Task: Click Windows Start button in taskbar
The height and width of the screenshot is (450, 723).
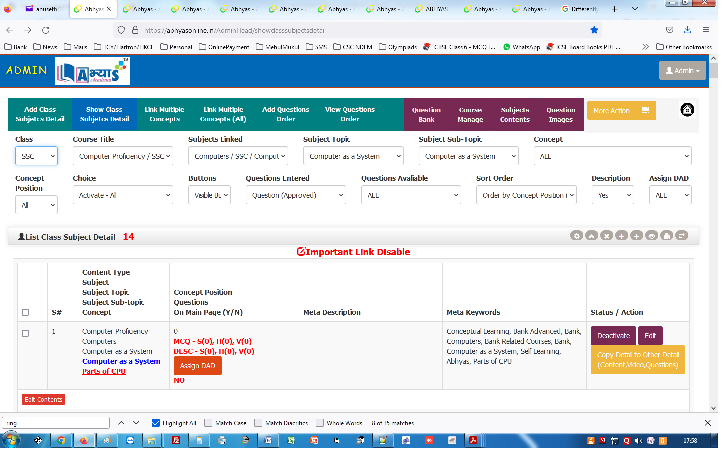Action: point(12,439)
